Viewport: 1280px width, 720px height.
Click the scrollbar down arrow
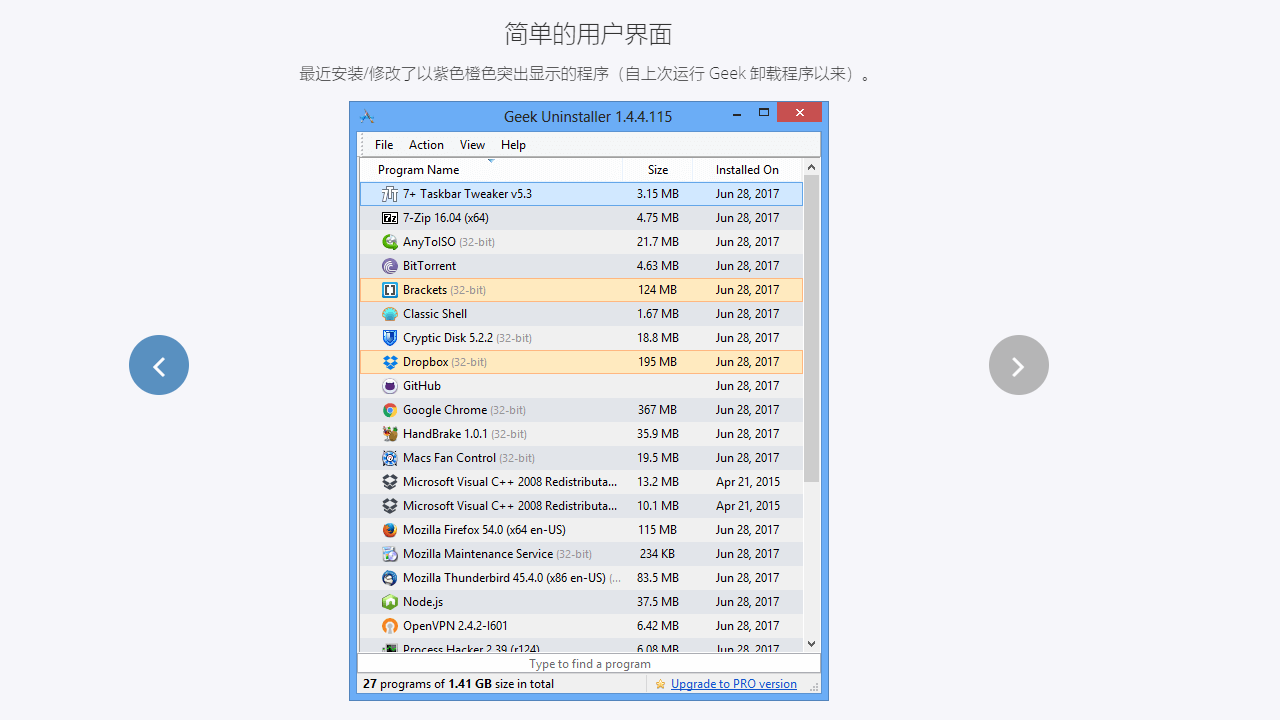pos(811,644)
